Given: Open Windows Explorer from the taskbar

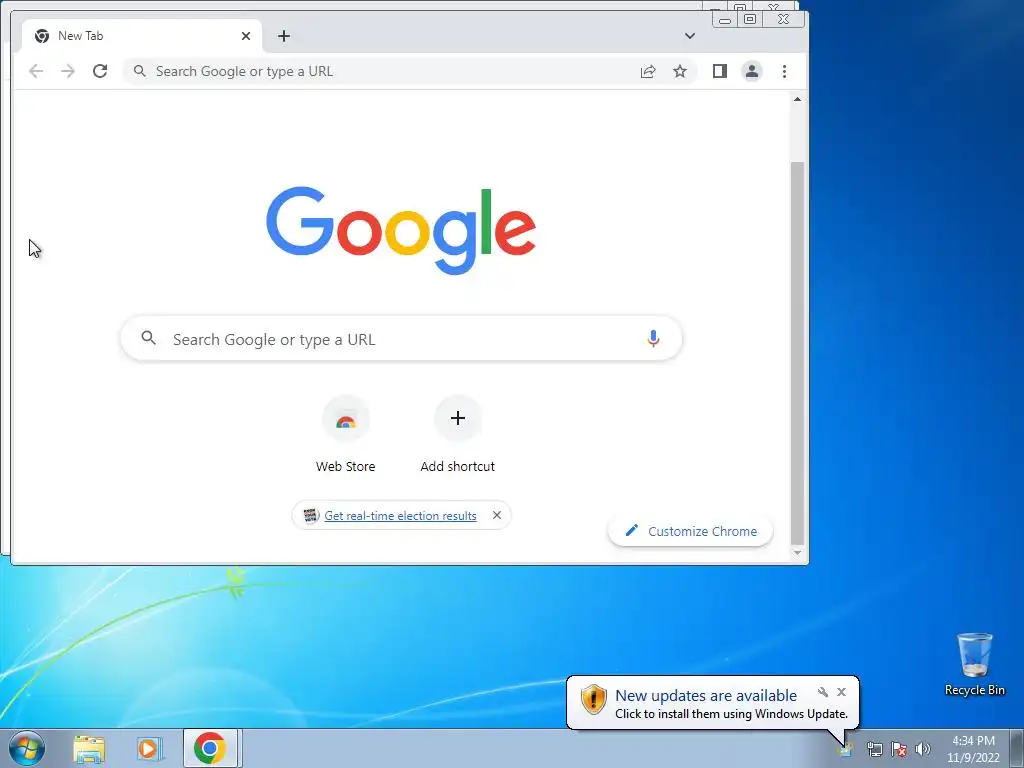Looking at the screenshot, I should coord(89,749).
